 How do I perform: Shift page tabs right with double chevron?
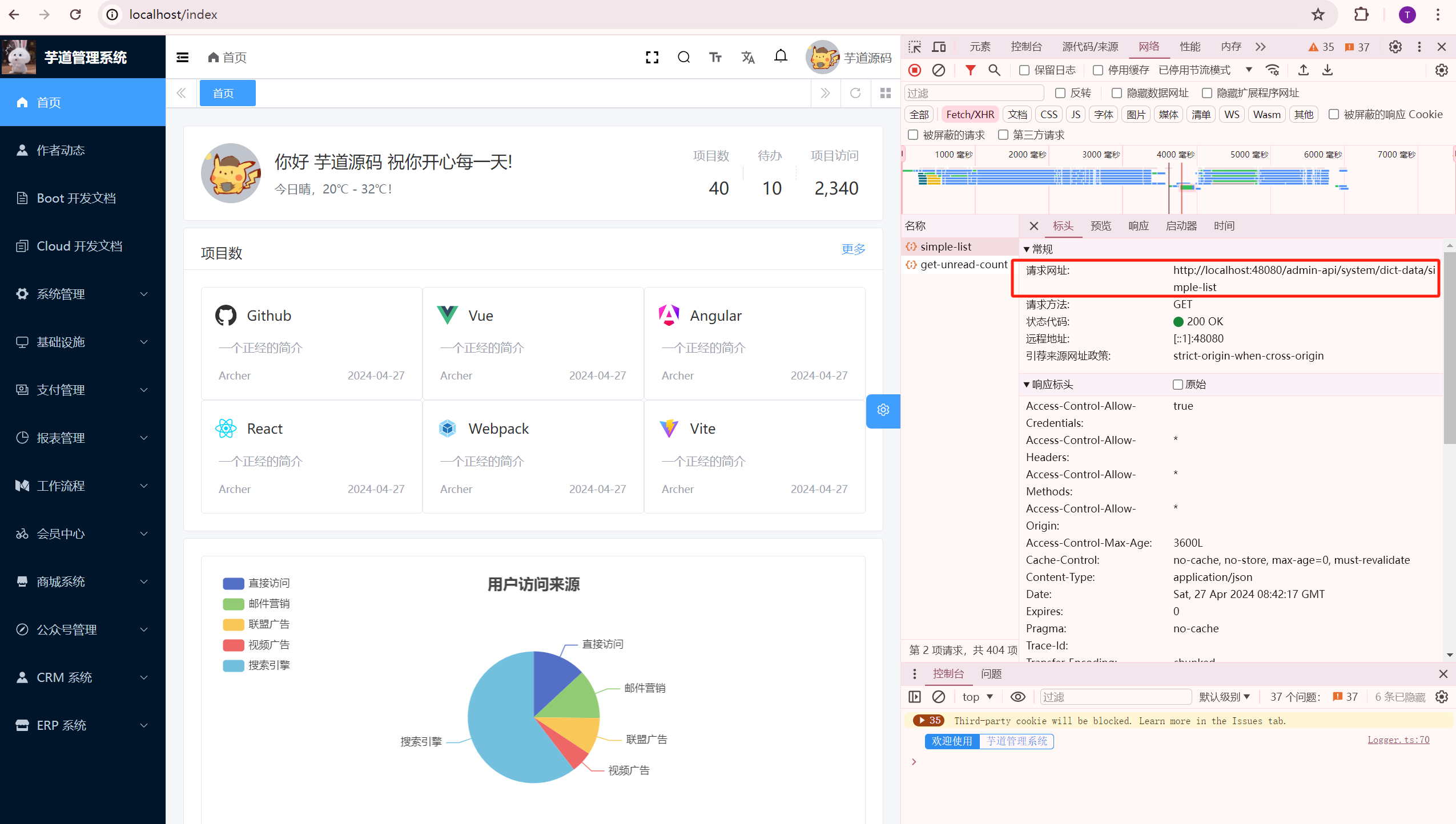coord(826,93)
